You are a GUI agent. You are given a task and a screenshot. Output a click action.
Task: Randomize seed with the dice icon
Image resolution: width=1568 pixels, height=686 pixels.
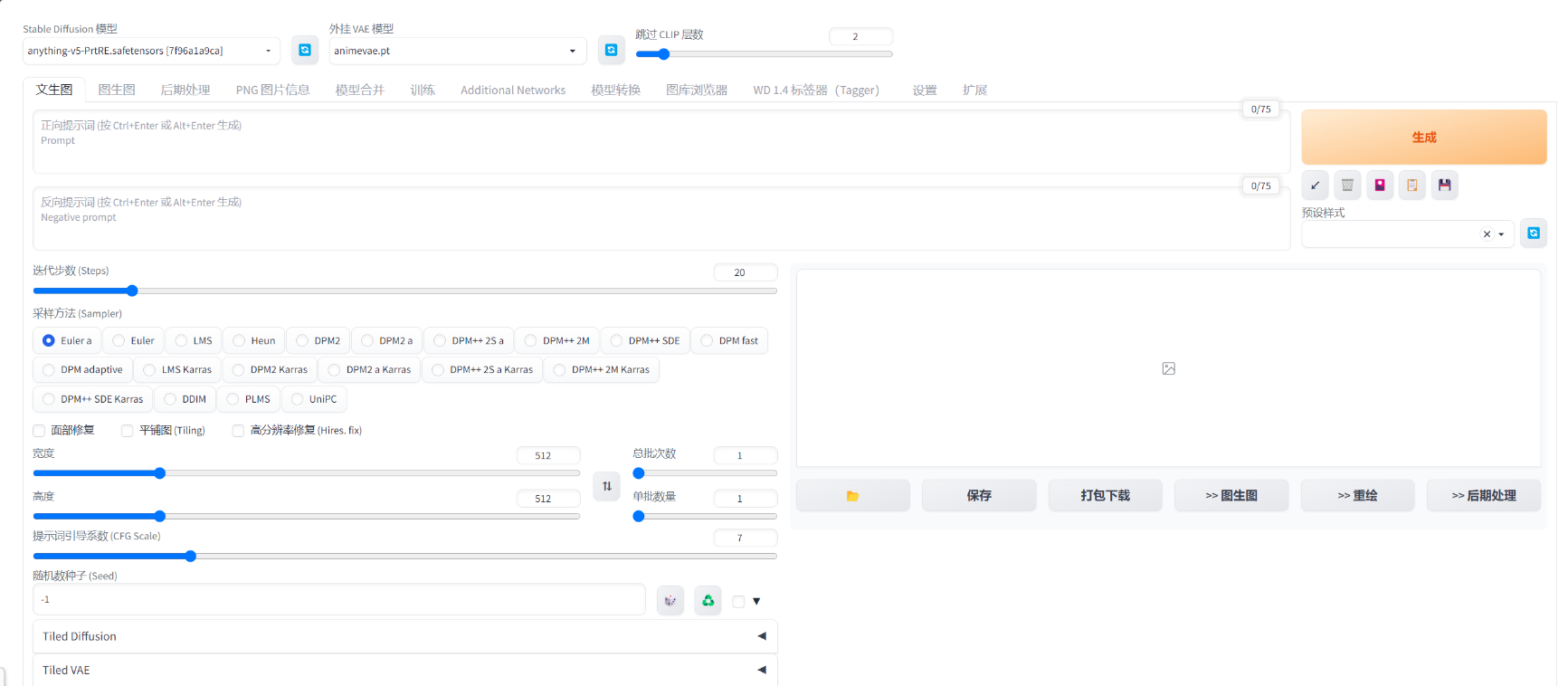(670, 600)
